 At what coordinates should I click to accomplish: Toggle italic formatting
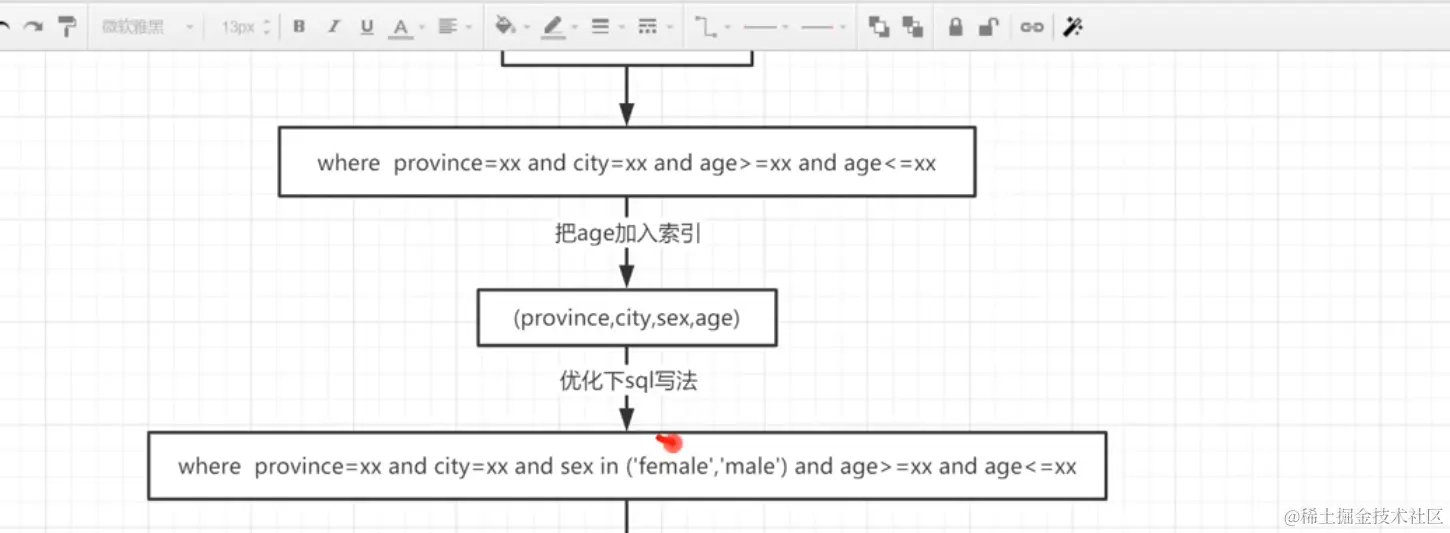click(333, 27)
